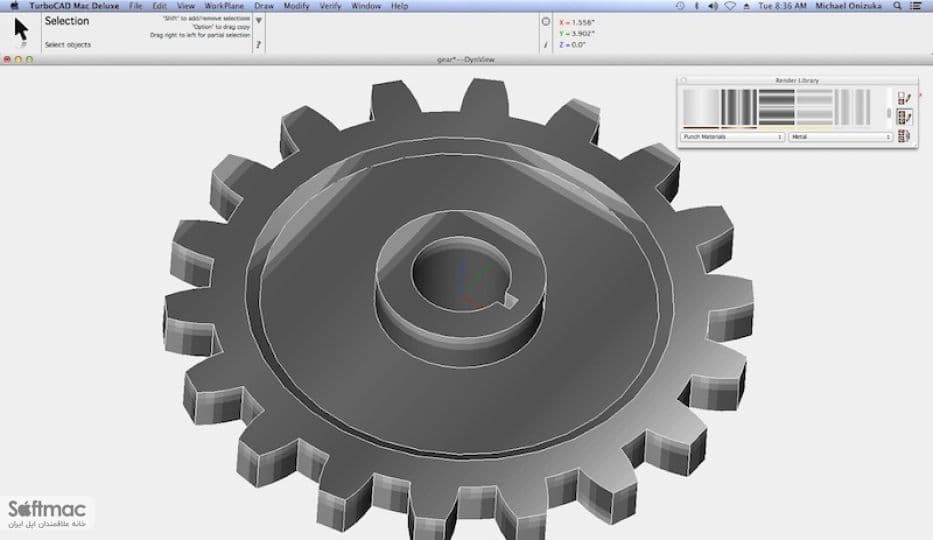Screen dimensions: 933x540
Task: Click the Selection arrow tool icon
Action: pos(21,29)
